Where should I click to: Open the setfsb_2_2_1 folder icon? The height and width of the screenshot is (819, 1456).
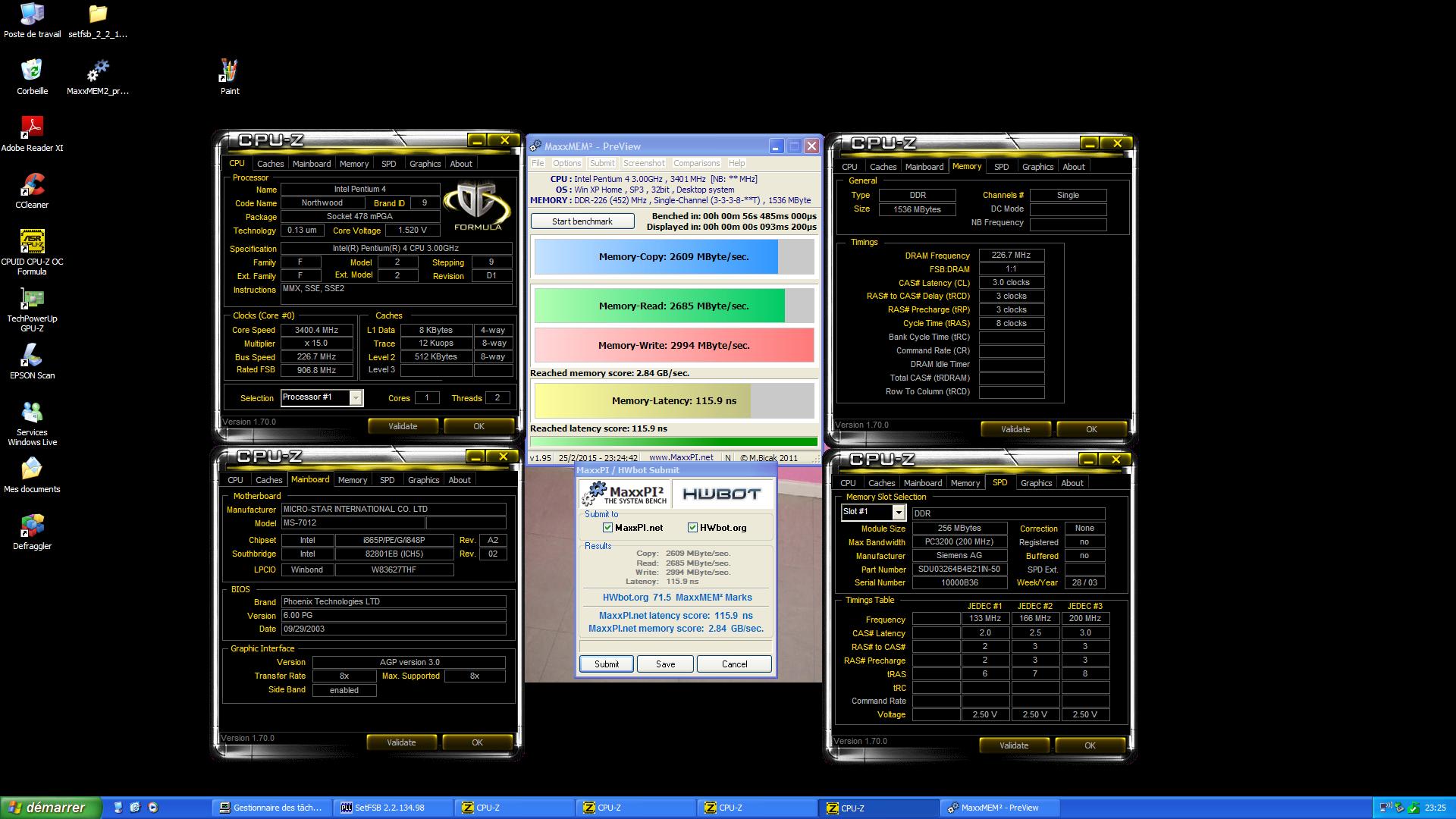coord(98,20)
